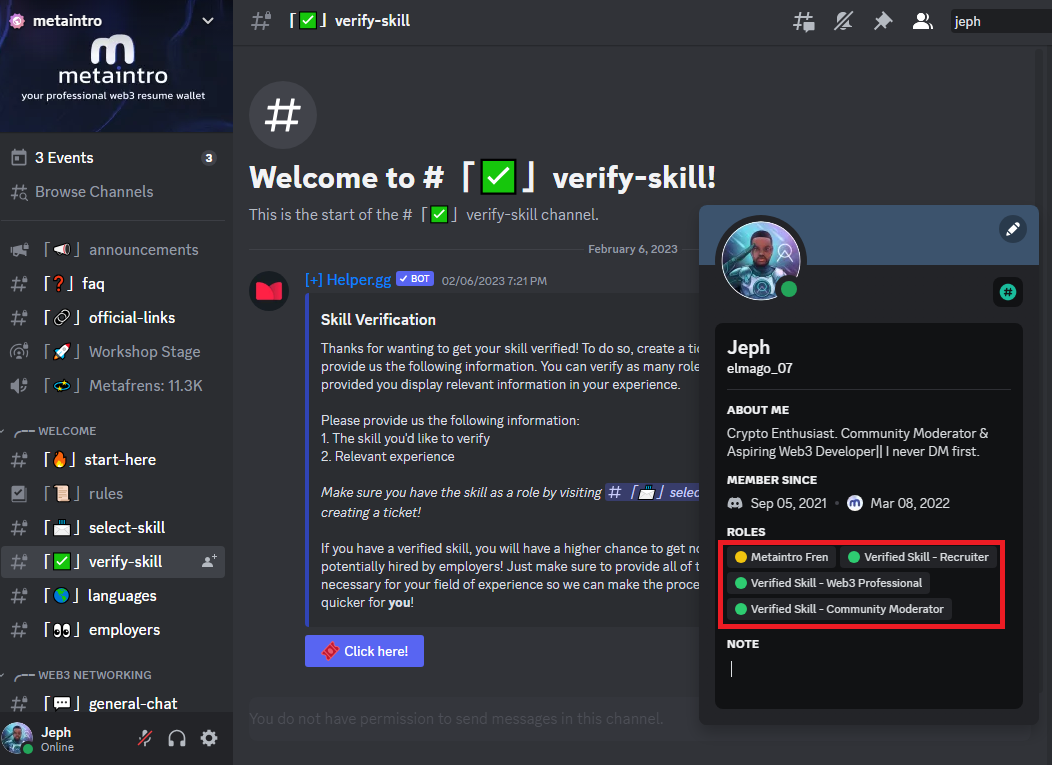
Task: Click the metaintro server boost icon
Action: click(17, 21)
